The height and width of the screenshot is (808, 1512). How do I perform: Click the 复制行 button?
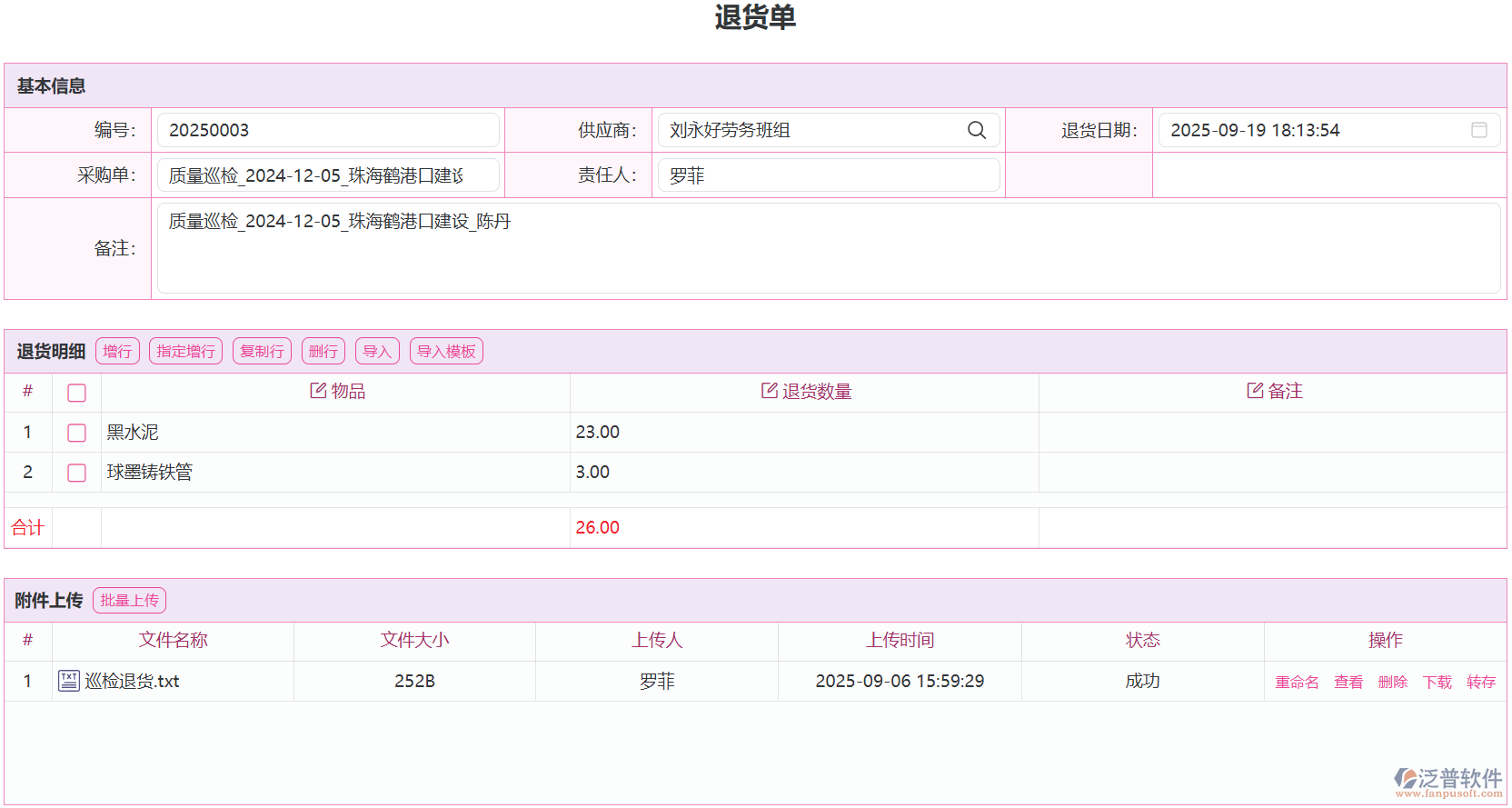(x=262, y=352)
